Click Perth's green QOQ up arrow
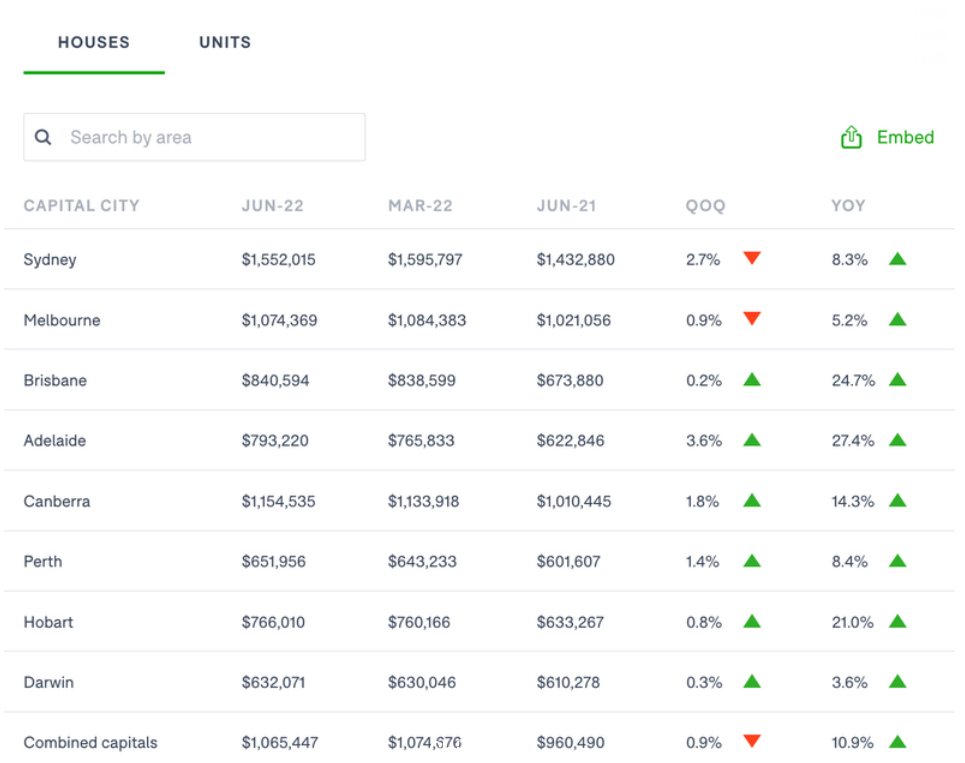The height and width of the screenshot is (763, 965). pos(752,561)
